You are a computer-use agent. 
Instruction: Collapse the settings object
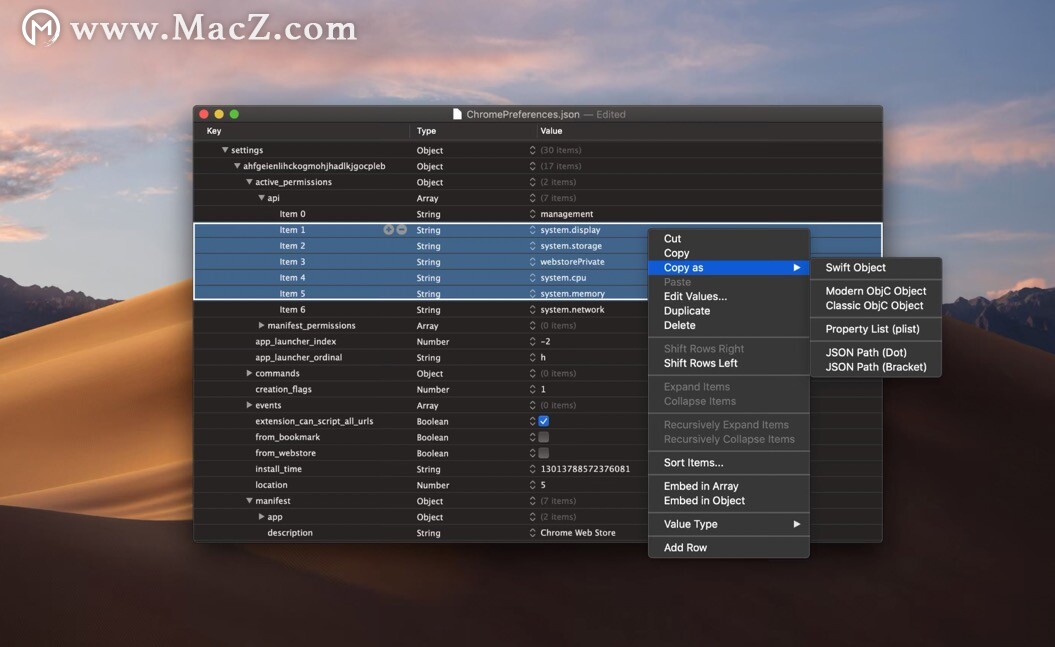[225, 150]
